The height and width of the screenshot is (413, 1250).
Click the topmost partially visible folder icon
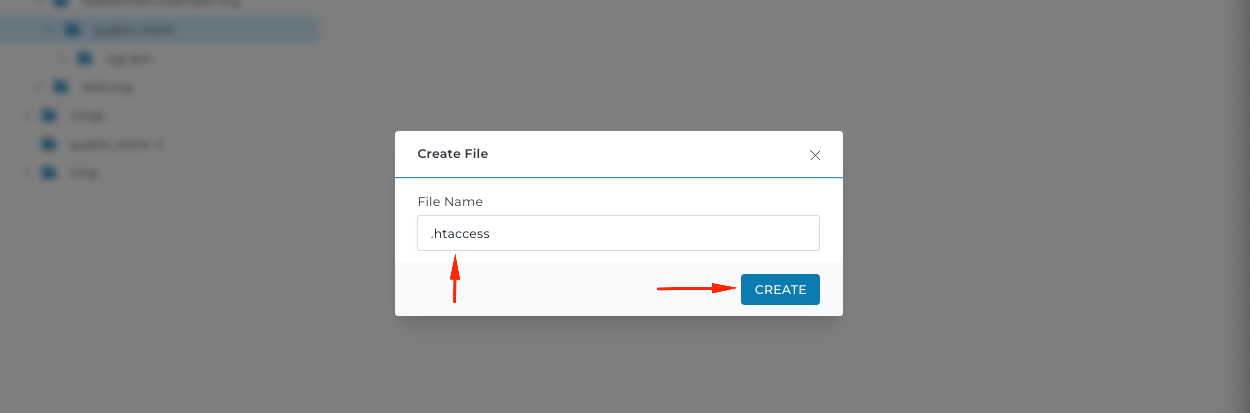click(62, 3)
